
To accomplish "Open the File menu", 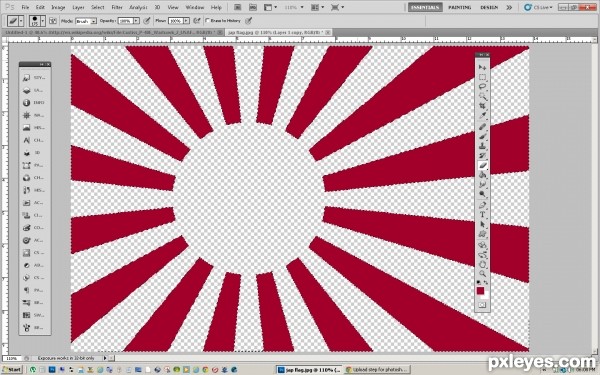I will (25, 7).
